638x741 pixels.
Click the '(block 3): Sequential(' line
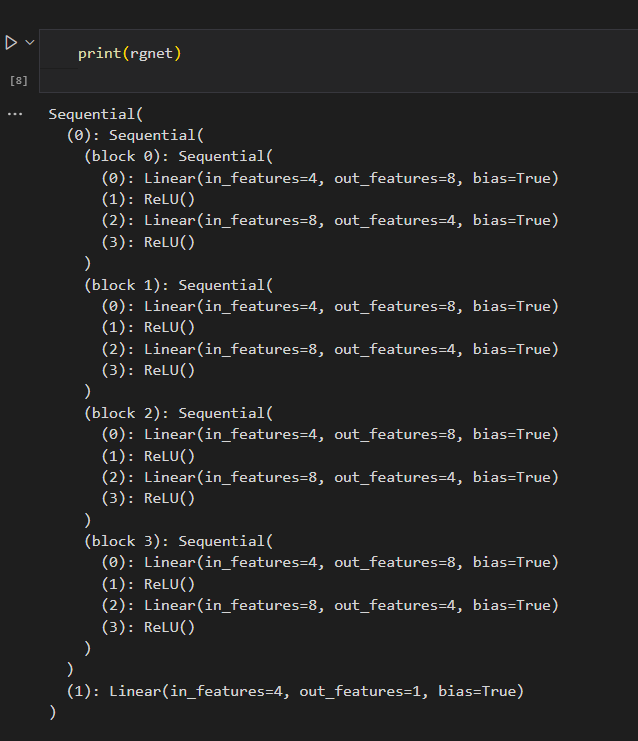point(179,542)
